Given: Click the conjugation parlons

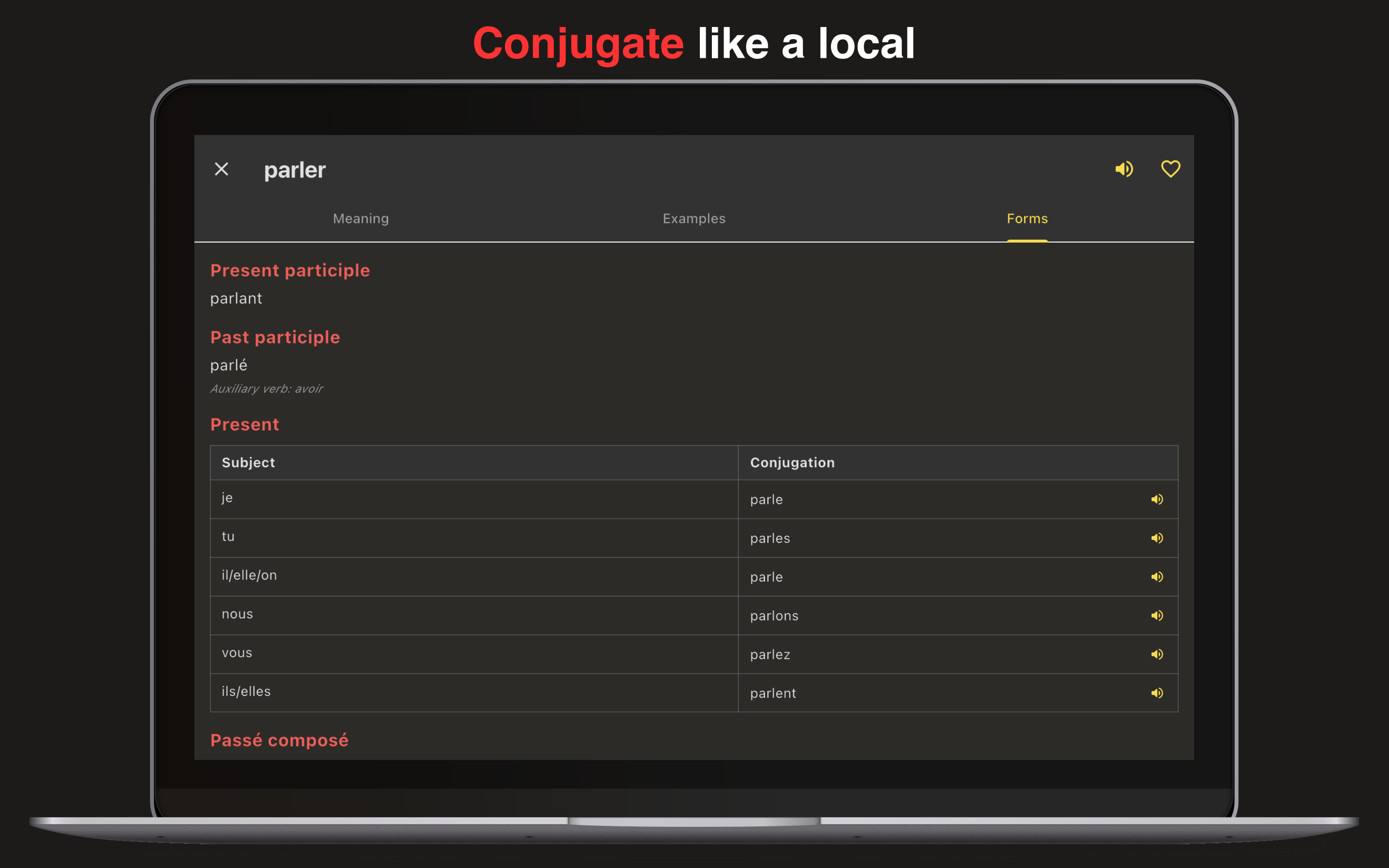Looking at the screenshot, I should pos(774,616).
